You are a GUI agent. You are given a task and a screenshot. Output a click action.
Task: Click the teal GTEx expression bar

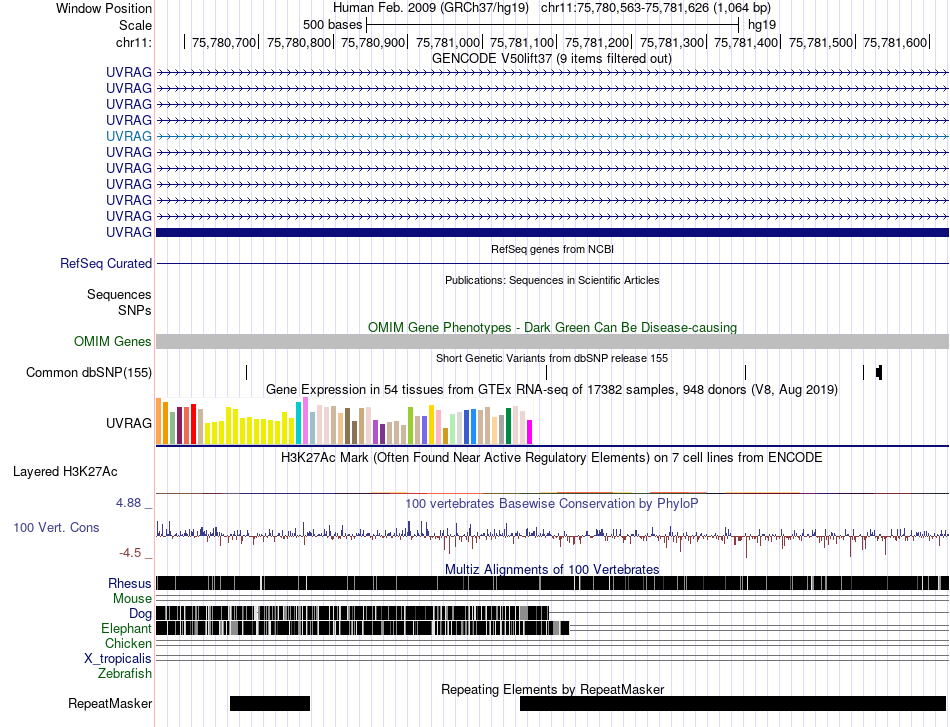(x=298, y=423)
